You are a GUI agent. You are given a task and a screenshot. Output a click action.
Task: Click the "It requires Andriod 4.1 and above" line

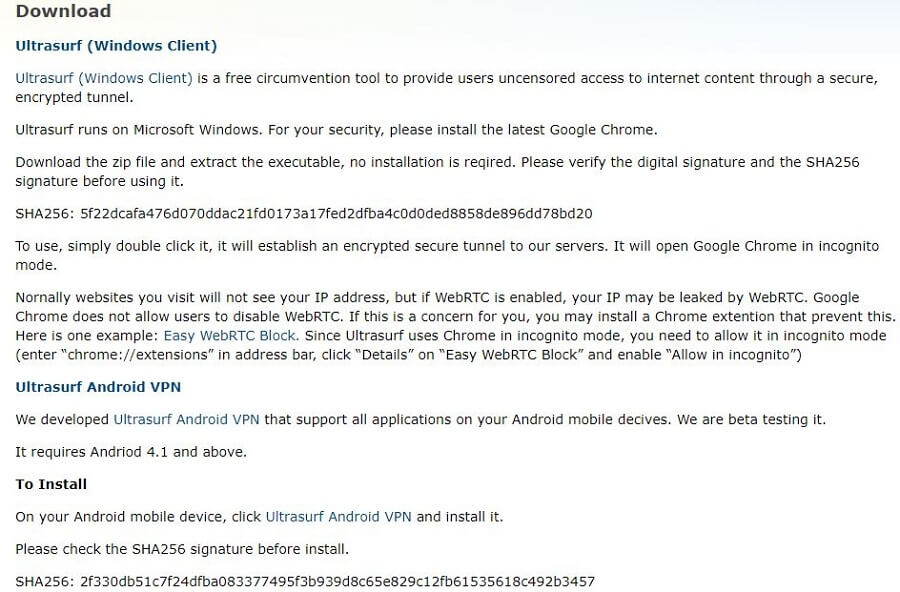[x=131, y=452]
